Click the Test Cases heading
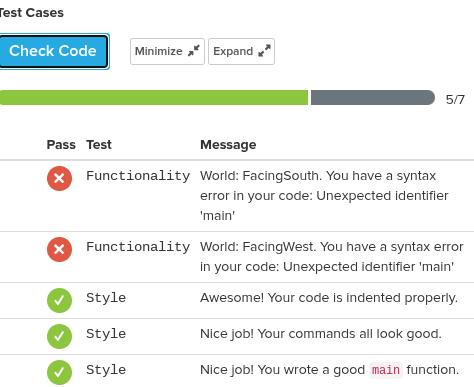Viewport: 474px width, 387px height. [x=32, y=13]
